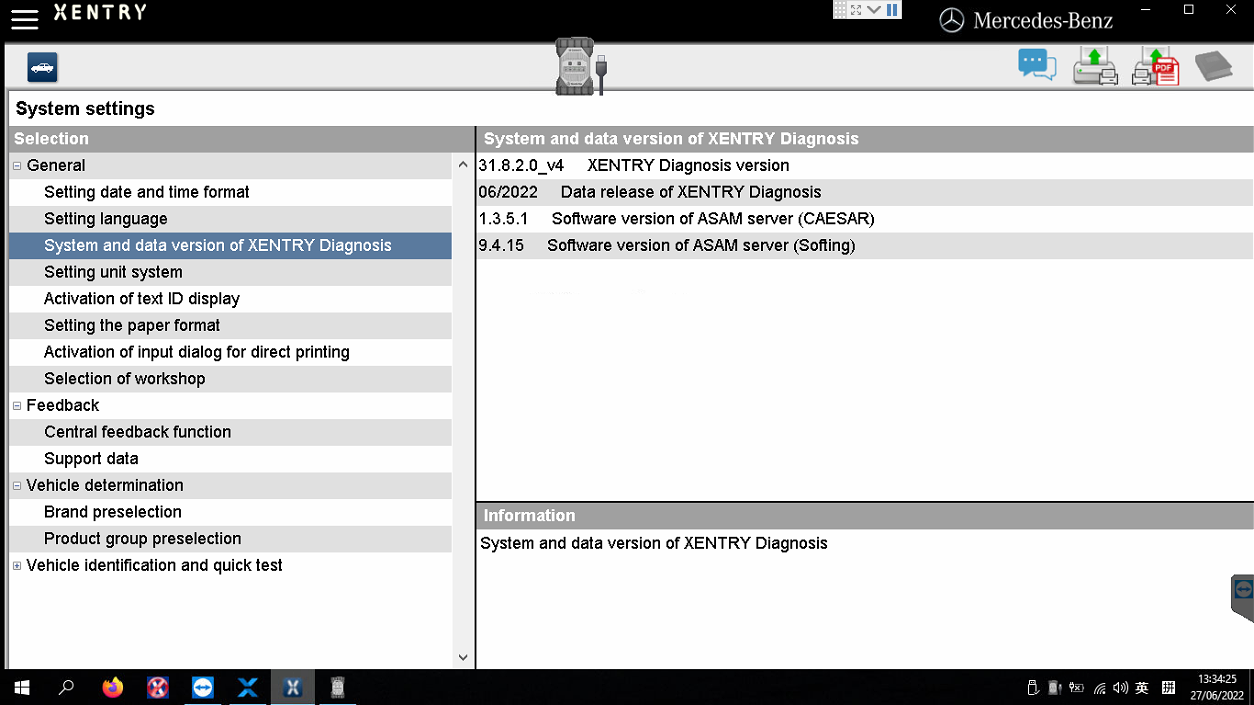This screenshot has width=1254, height=705.
Task: Open the chat feedback speech bubble icon
Action: pyautogui.click(x=1037, y=66)
